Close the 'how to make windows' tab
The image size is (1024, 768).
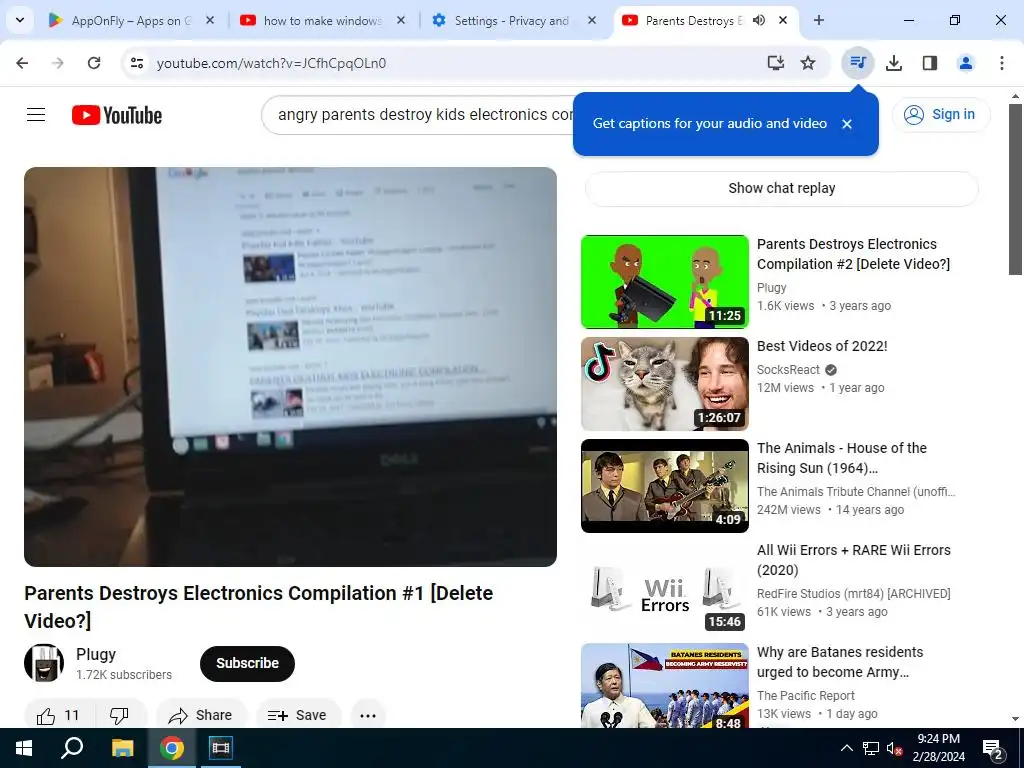coord(401,20)
